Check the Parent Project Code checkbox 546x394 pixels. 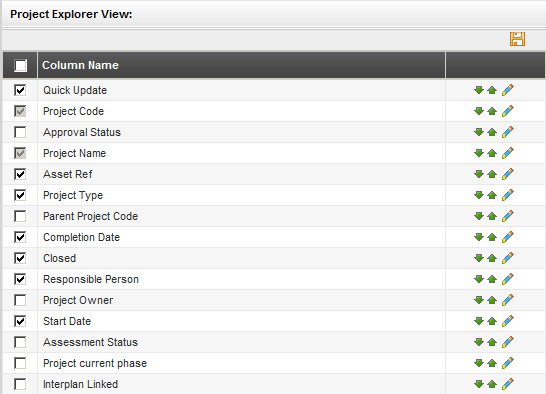[x=20, y=216]
